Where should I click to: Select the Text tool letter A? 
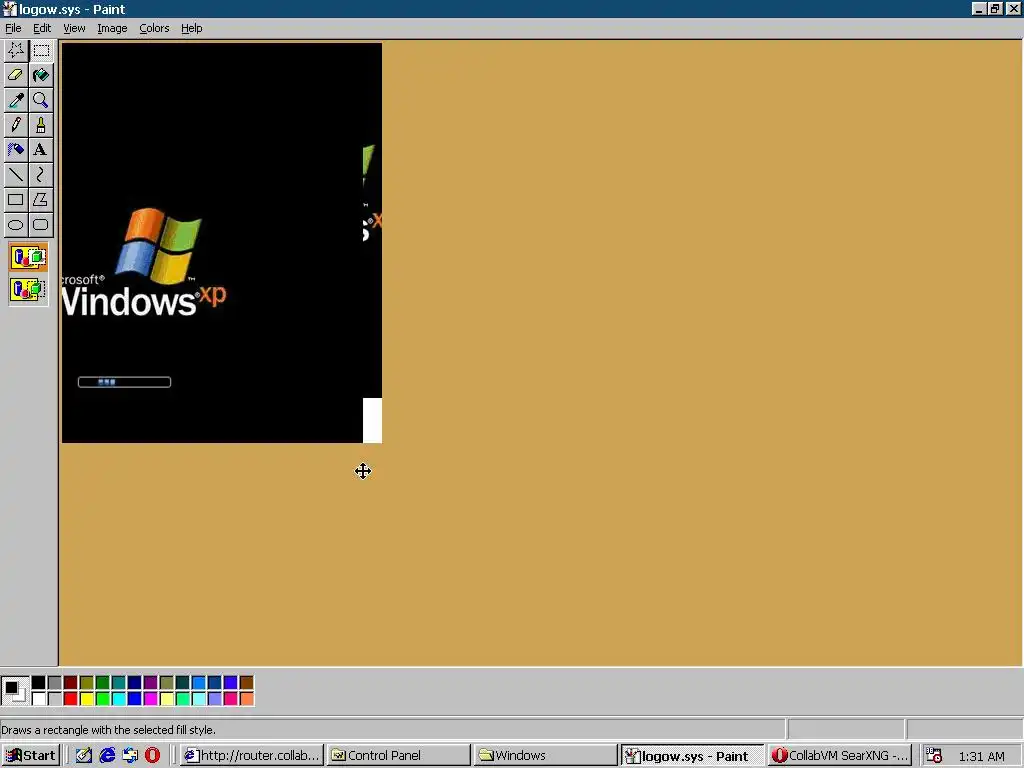click(x=40, y=150)
